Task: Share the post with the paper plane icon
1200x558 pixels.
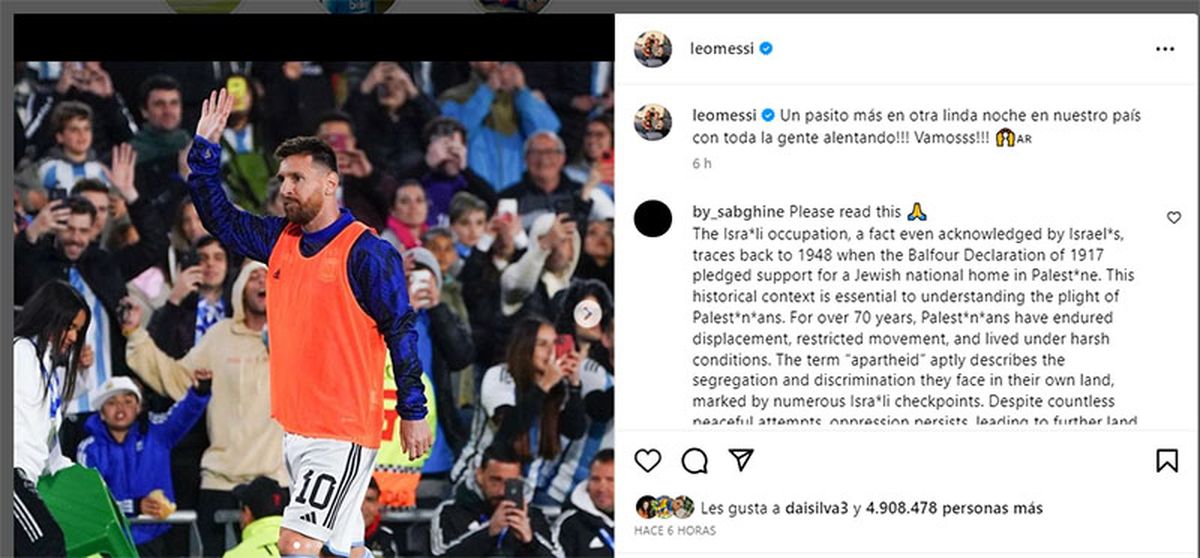Action: point(741,460)
